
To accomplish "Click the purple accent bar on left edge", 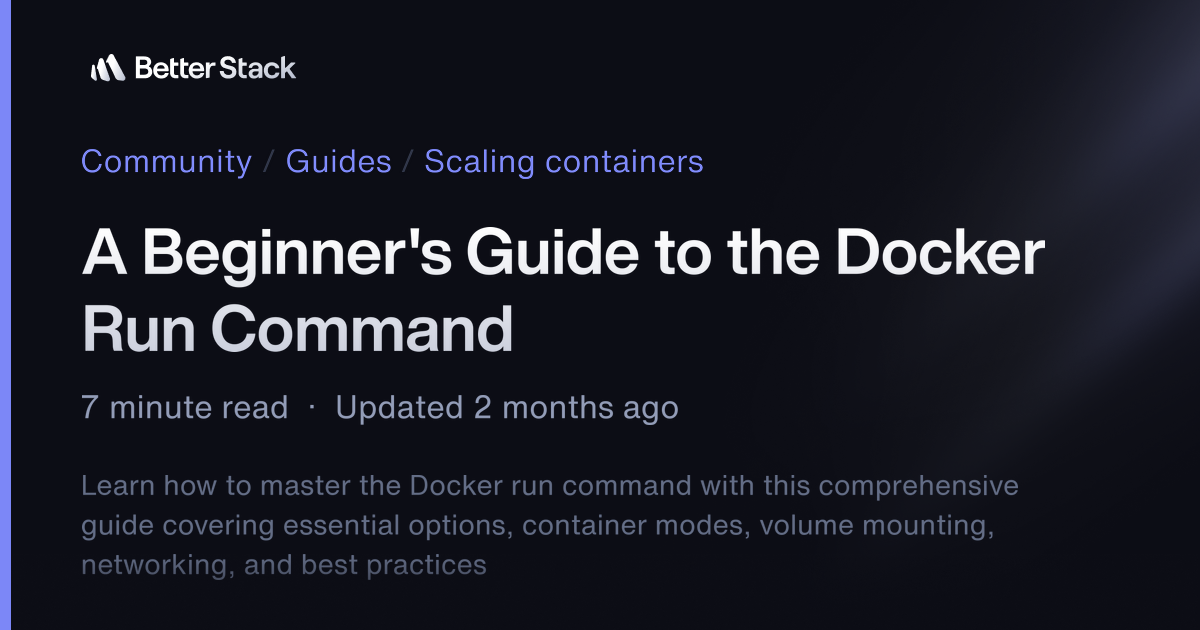I will pyautogui.click(x=4, y=315).
